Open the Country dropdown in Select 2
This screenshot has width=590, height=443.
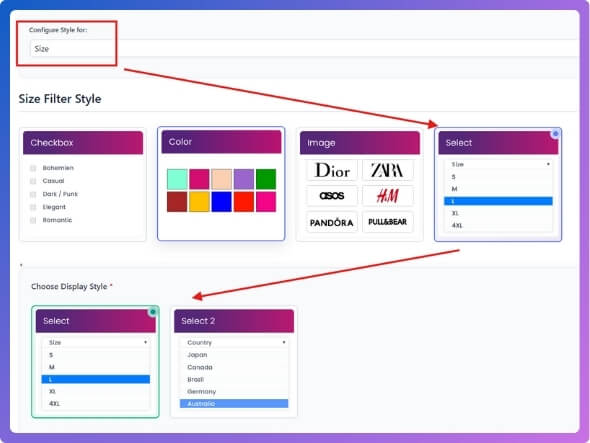pyautogui.click(x=234, y=343)
